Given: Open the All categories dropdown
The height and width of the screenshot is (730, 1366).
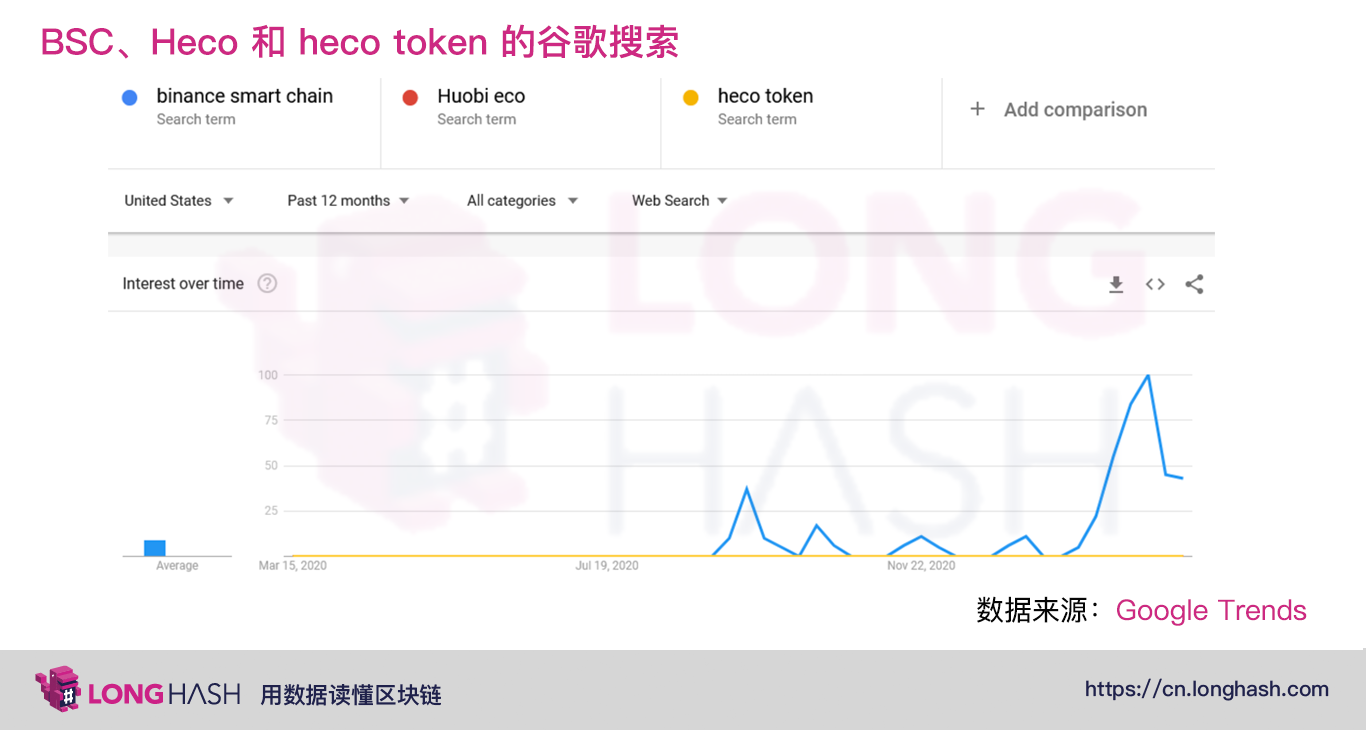Looking at the screenshot, I should click(x=522, y=200).
